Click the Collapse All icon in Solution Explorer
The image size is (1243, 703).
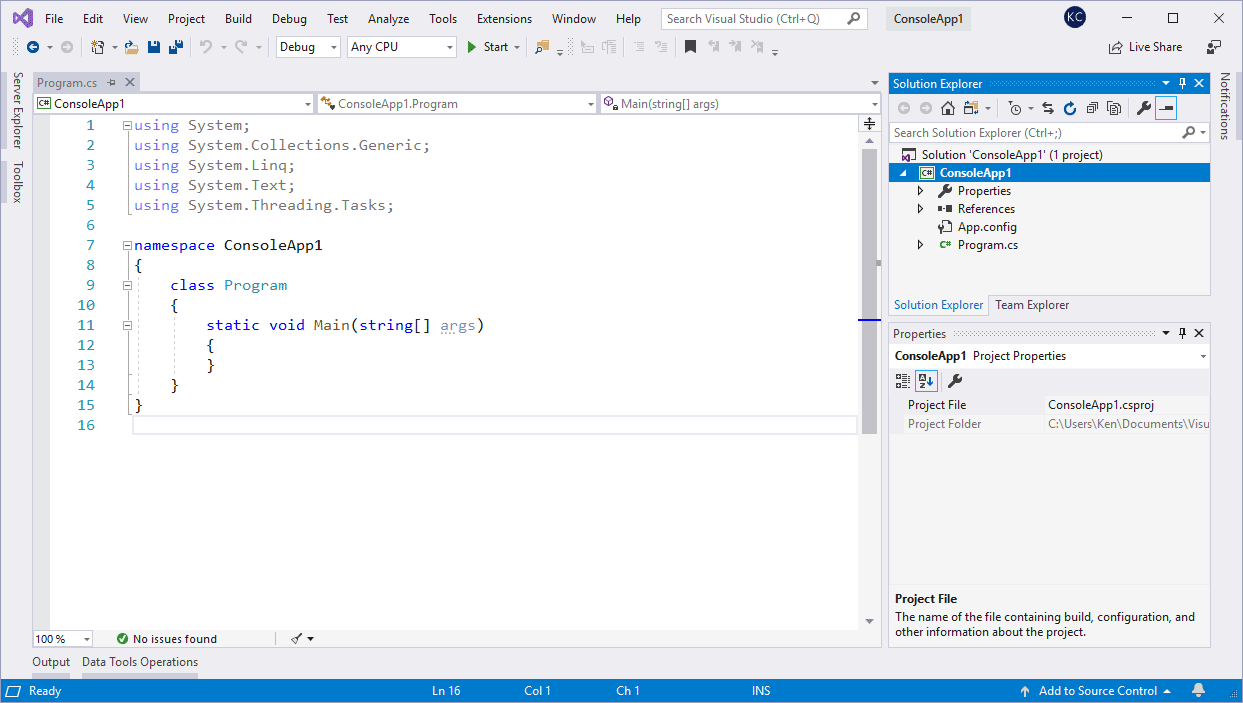point(1092,108)
